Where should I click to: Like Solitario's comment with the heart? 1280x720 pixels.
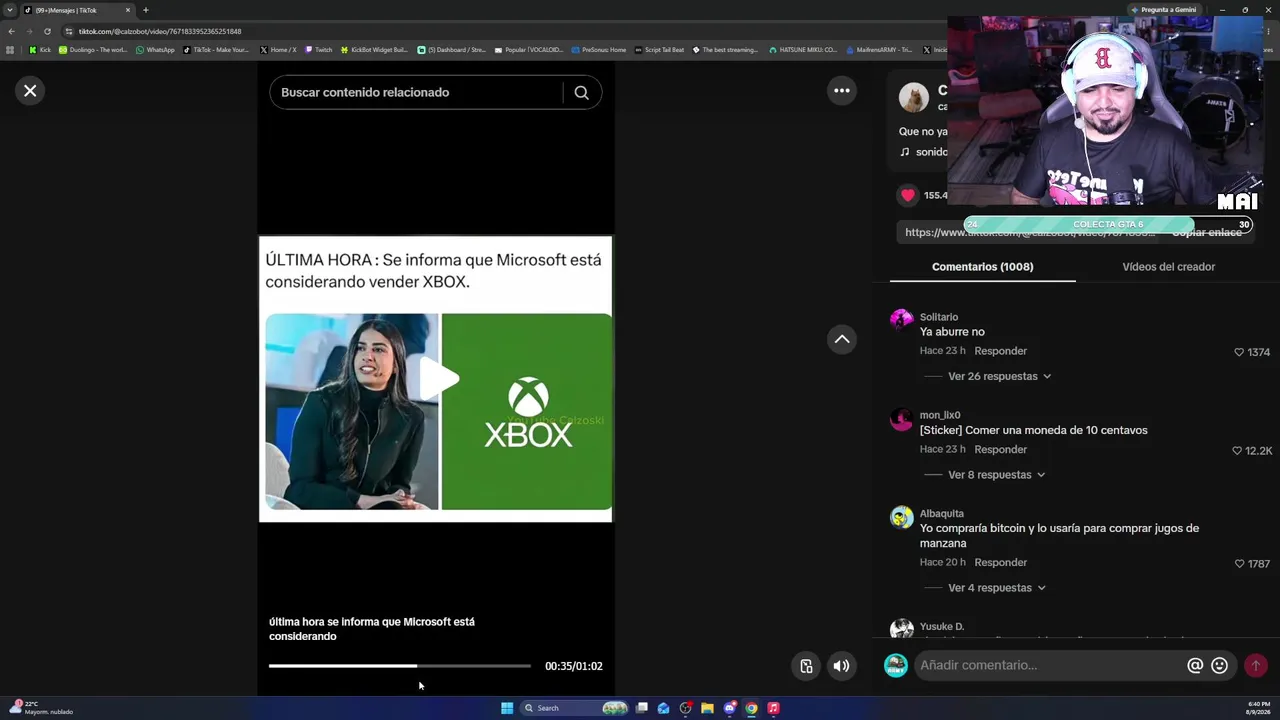[x=1239, y=352]
